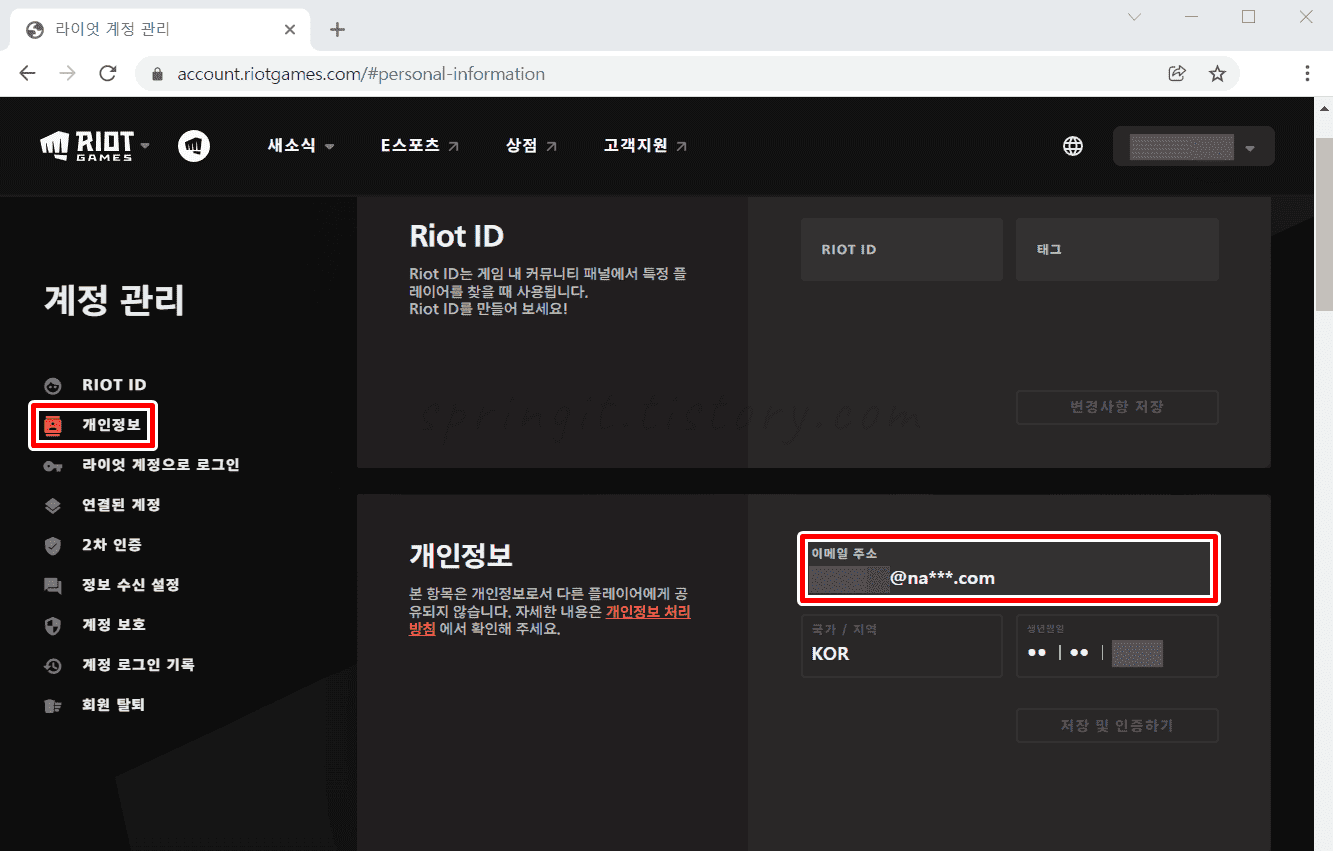This screenshot has width=1333, height=851.
Task: Open the 고객지원 link
Action: (645, 146)
